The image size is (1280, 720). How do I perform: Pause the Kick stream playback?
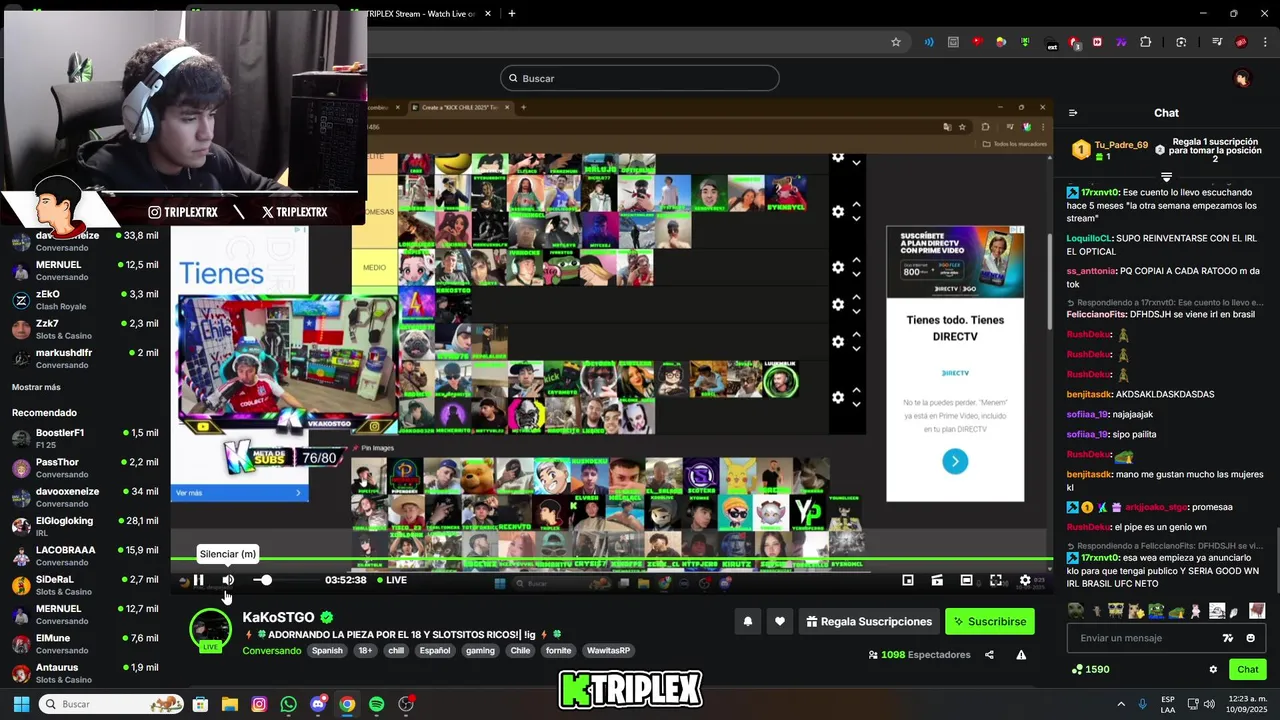coord(198,580)
